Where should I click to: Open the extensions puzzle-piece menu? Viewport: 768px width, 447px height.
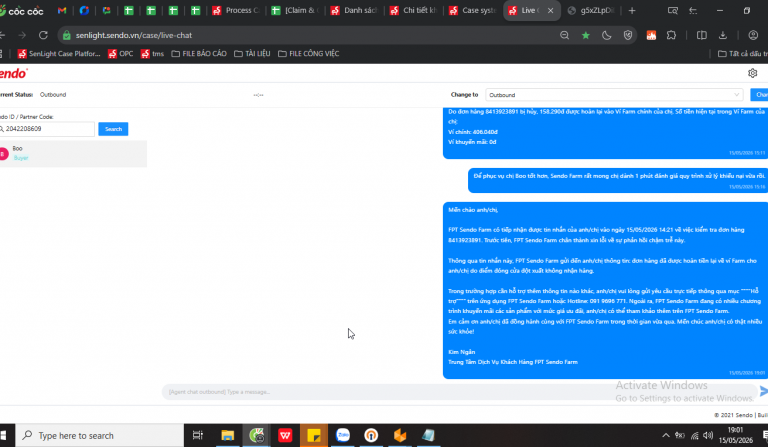tap(672, 35)
